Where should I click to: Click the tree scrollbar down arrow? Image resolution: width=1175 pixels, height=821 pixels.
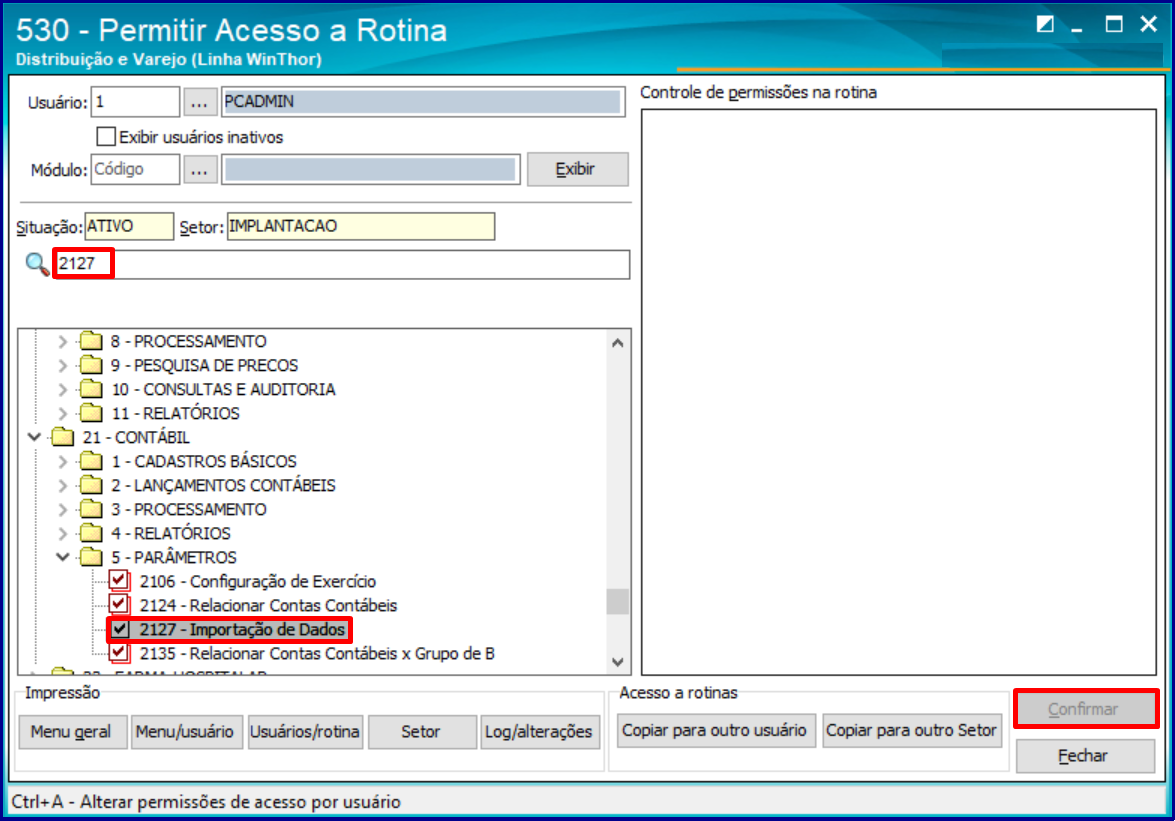[x=617, y=661]
